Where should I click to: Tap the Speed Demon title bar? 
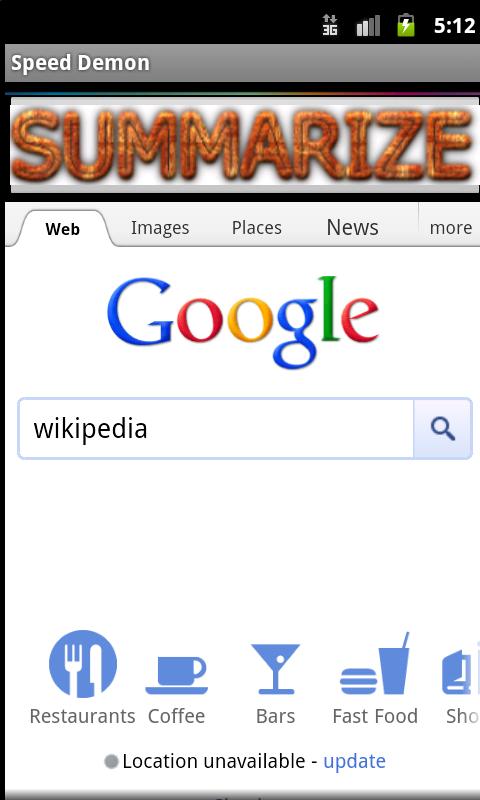tap(242, 63)
